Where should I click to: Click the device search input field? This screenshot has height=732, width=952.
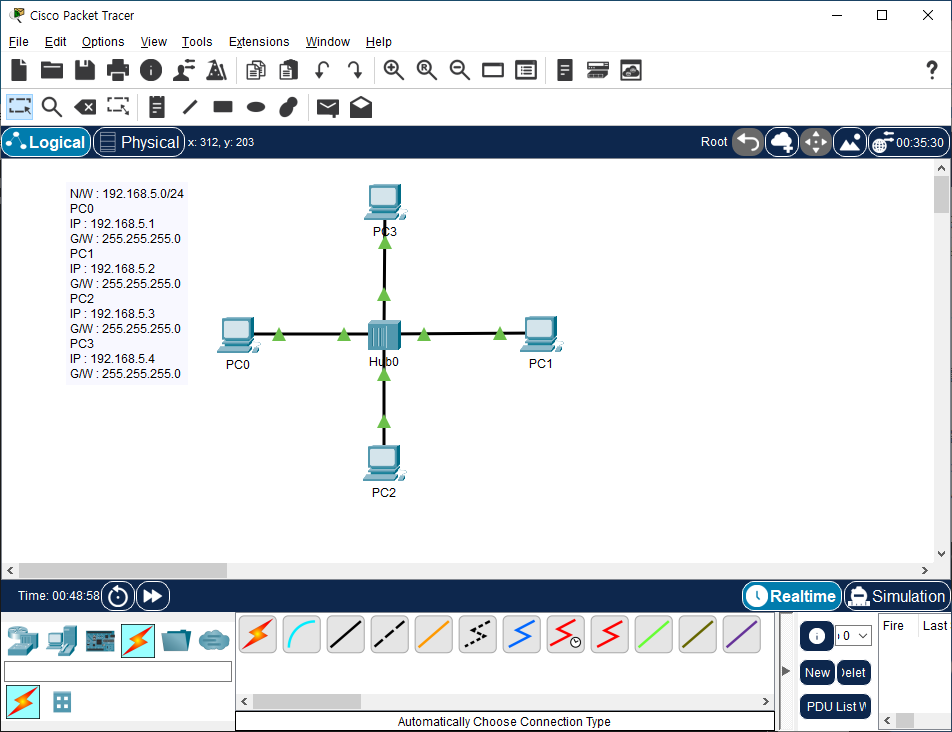point(118,671)
